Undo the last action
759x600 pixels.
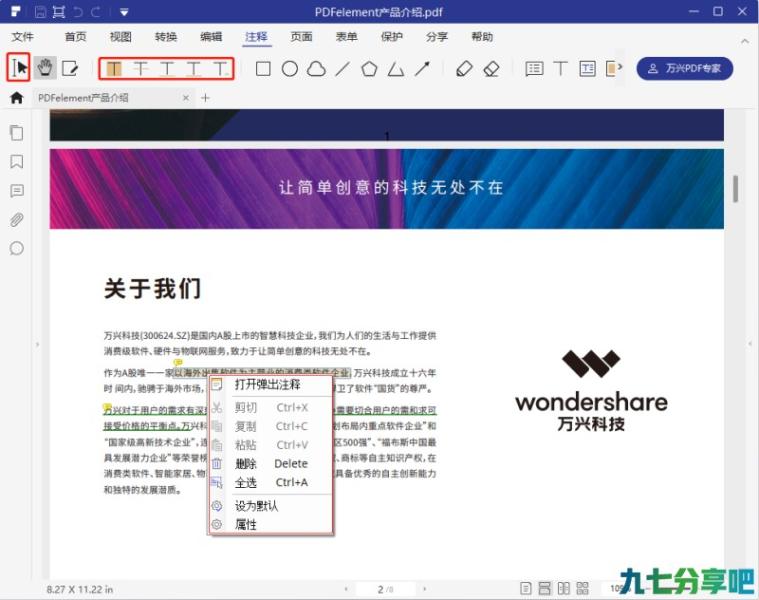pyautogui.click(x=77, y=12)
